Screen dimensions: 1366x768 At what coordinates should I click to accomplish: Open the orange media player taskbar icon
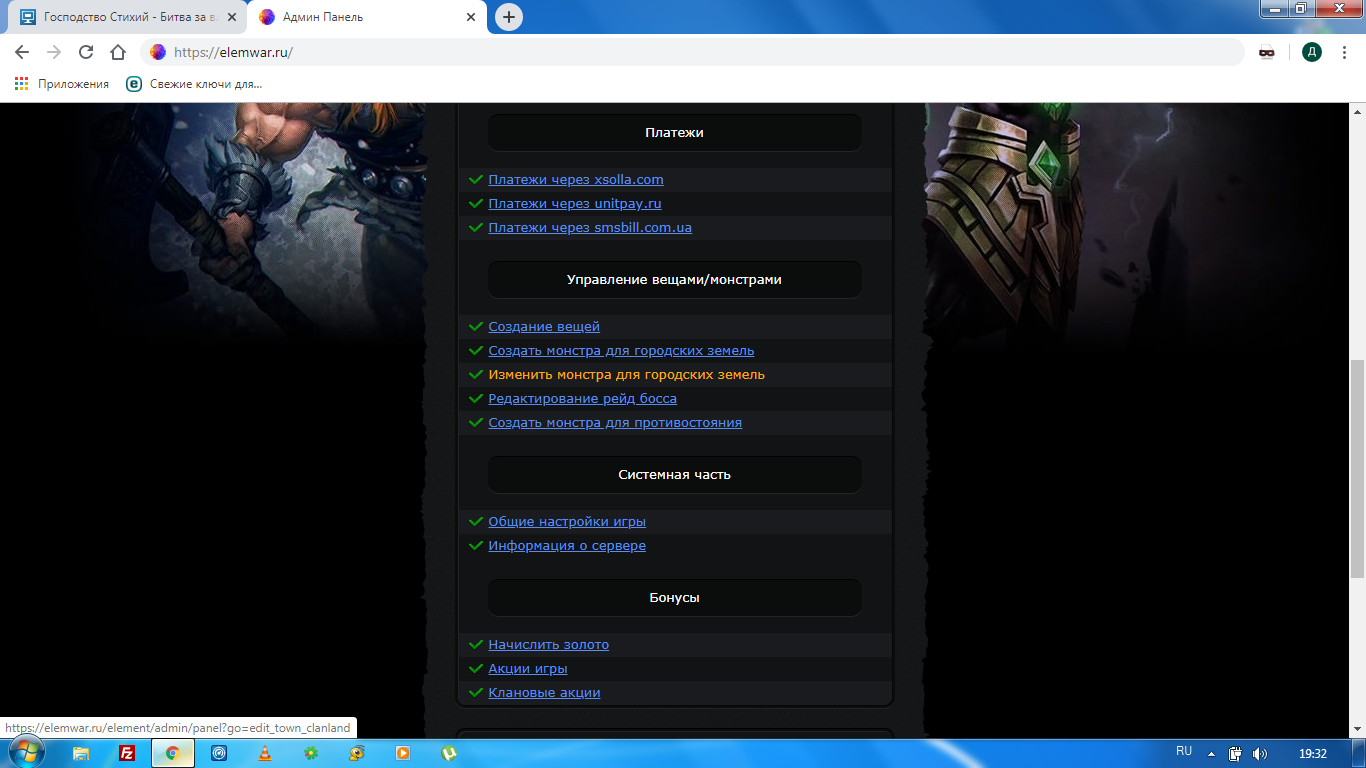coord(403,753)
